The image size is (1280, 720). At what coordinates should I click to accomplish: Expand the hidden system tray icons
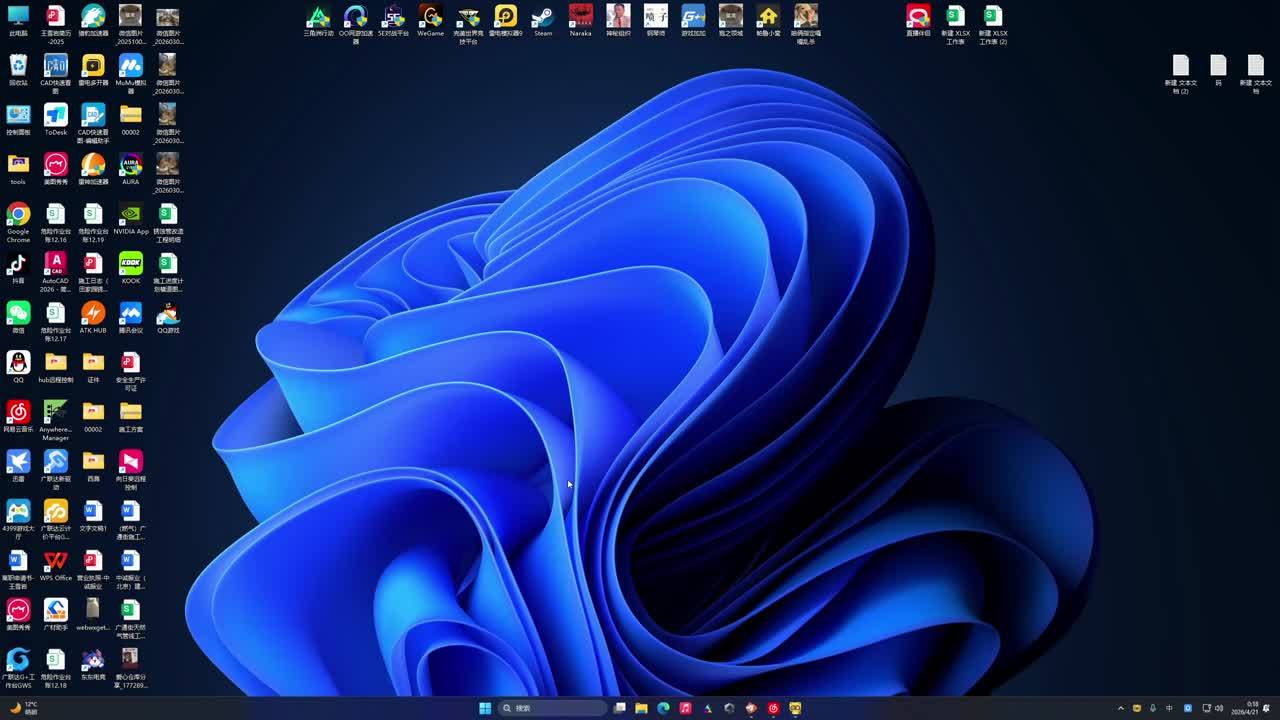(1120, 708)
